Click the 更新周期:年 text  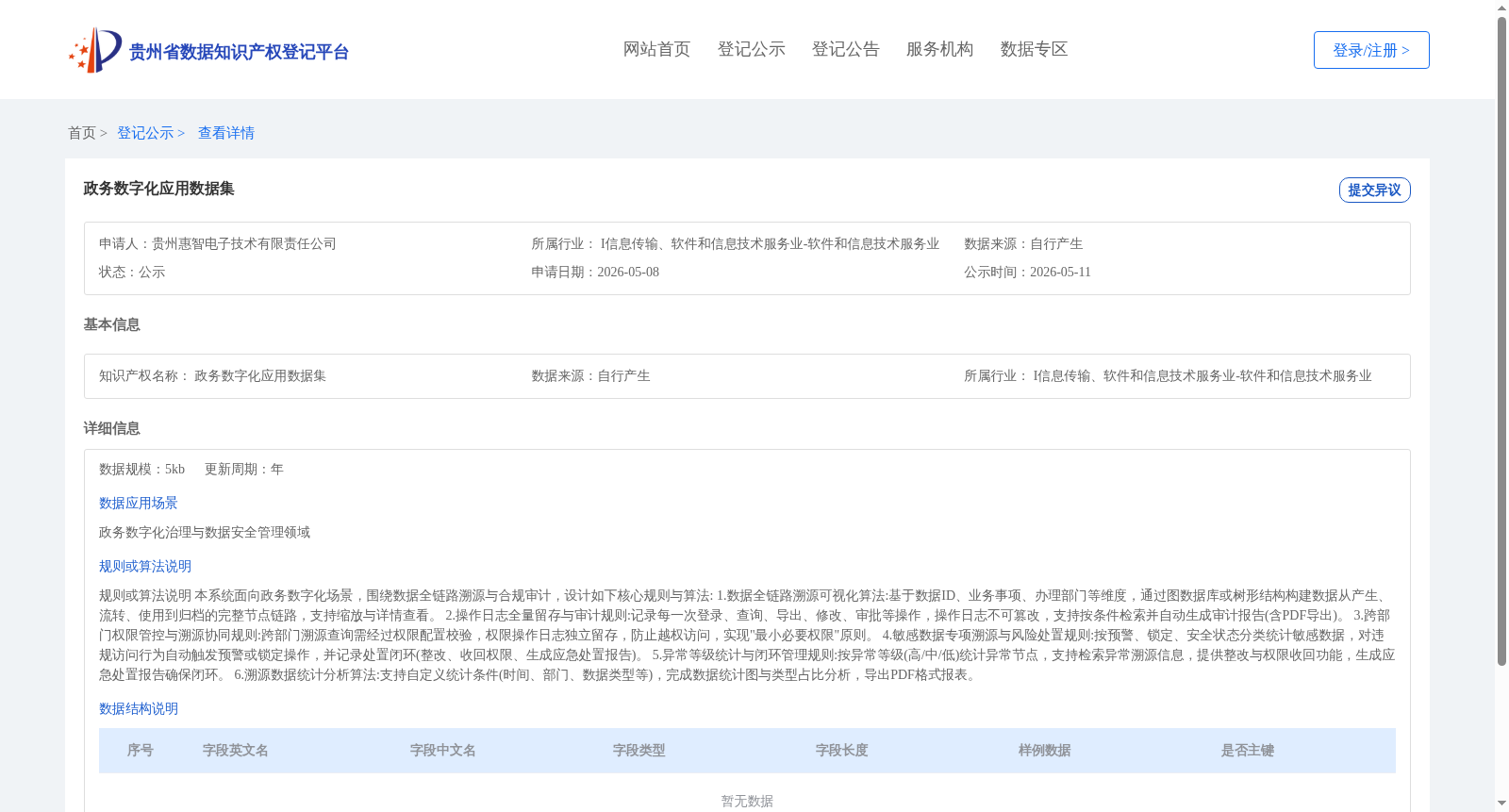tap(244, 469)
